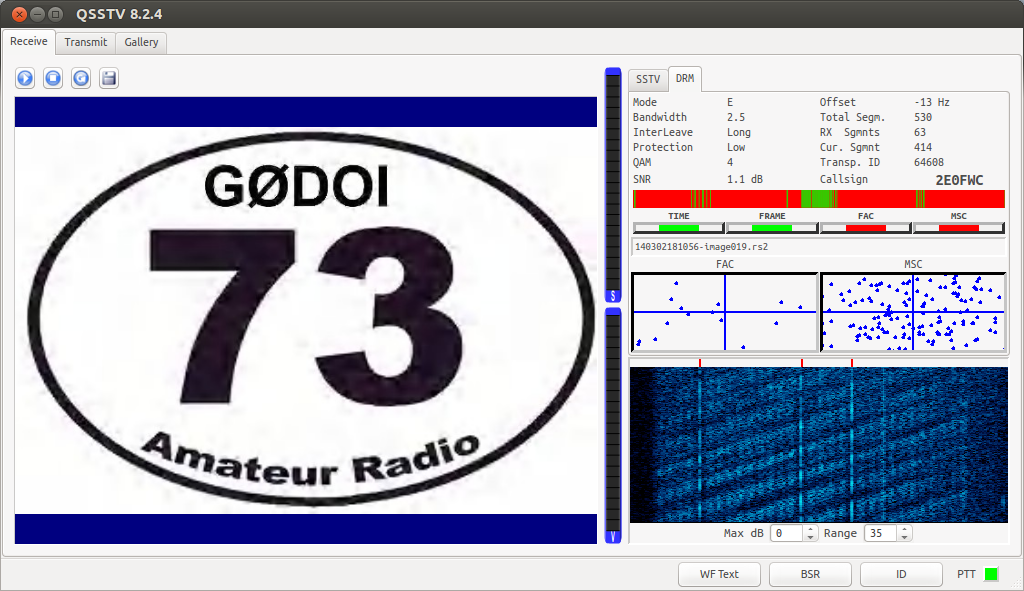Select the SSTV tab in the status panel
This screenshot has height=591, width=1024.
click(647, 79)
